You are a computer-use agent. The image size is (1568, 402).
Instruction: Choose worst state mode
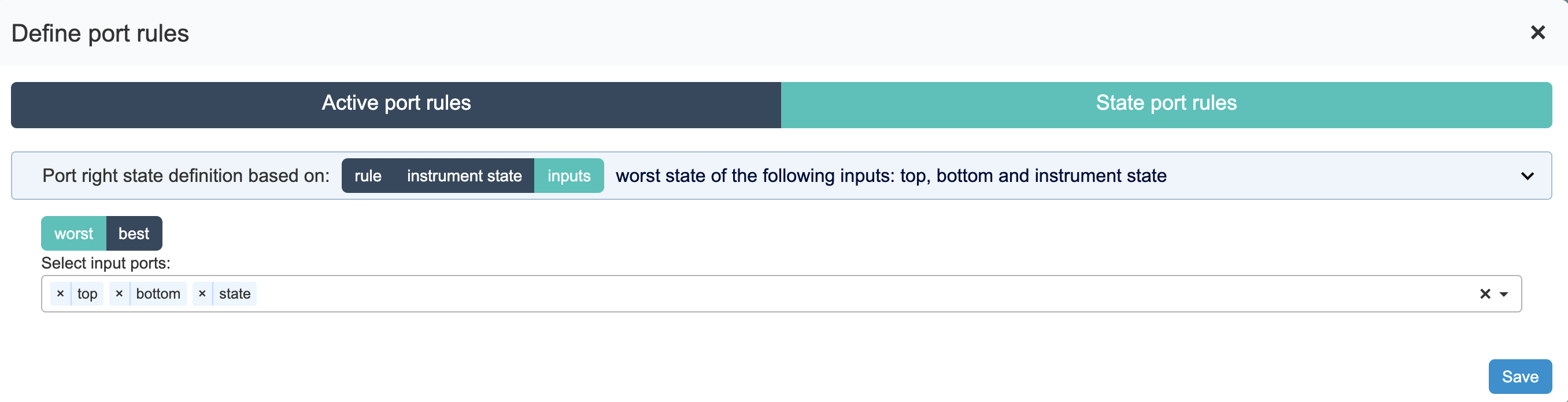coord(73,233)
